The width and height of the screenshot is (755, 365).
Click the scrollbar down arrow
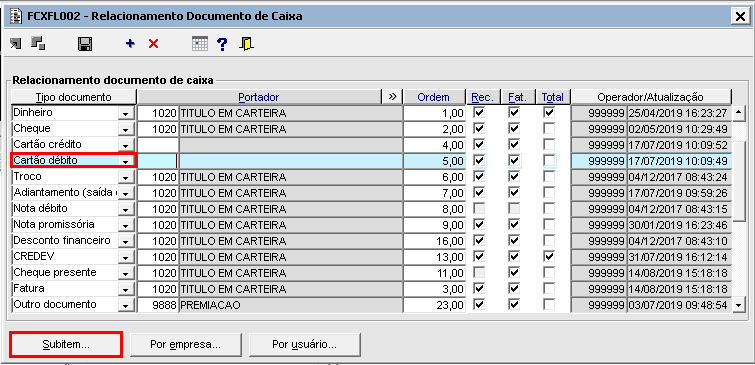coord(739,305)
